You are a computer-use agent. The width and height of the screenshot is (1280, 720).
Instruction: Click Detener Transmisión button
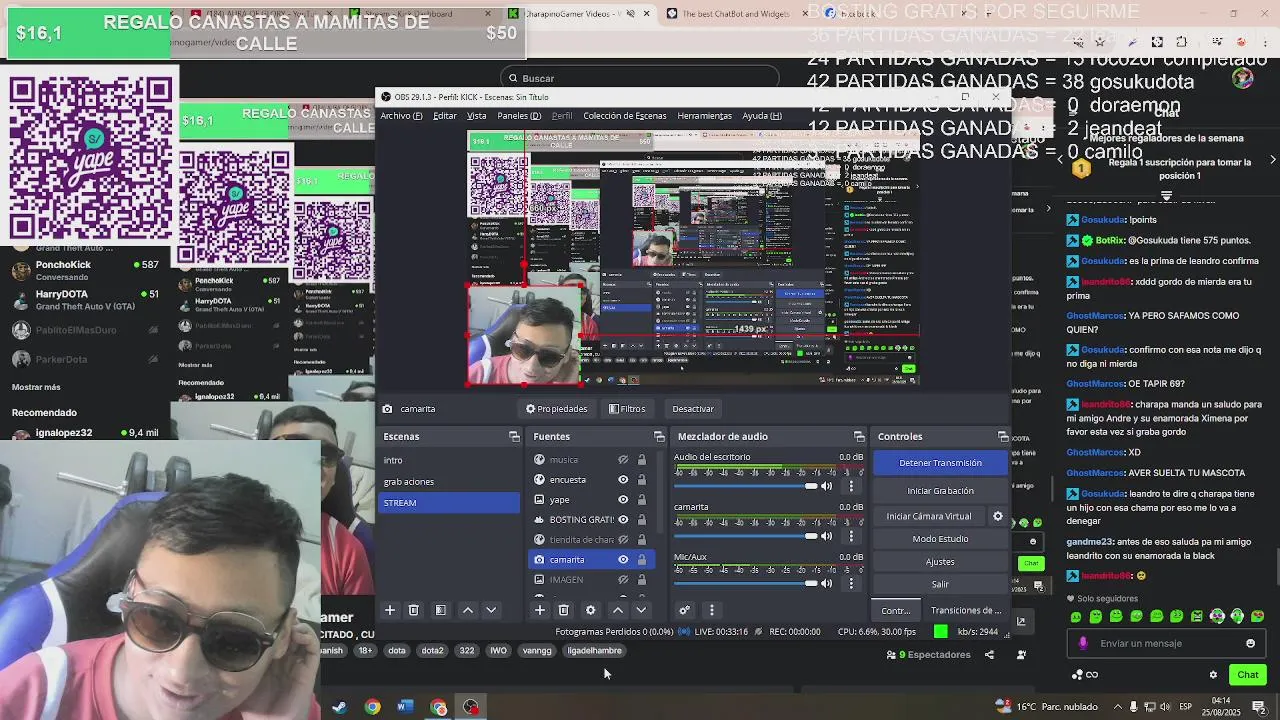click(x=940, y=463)
